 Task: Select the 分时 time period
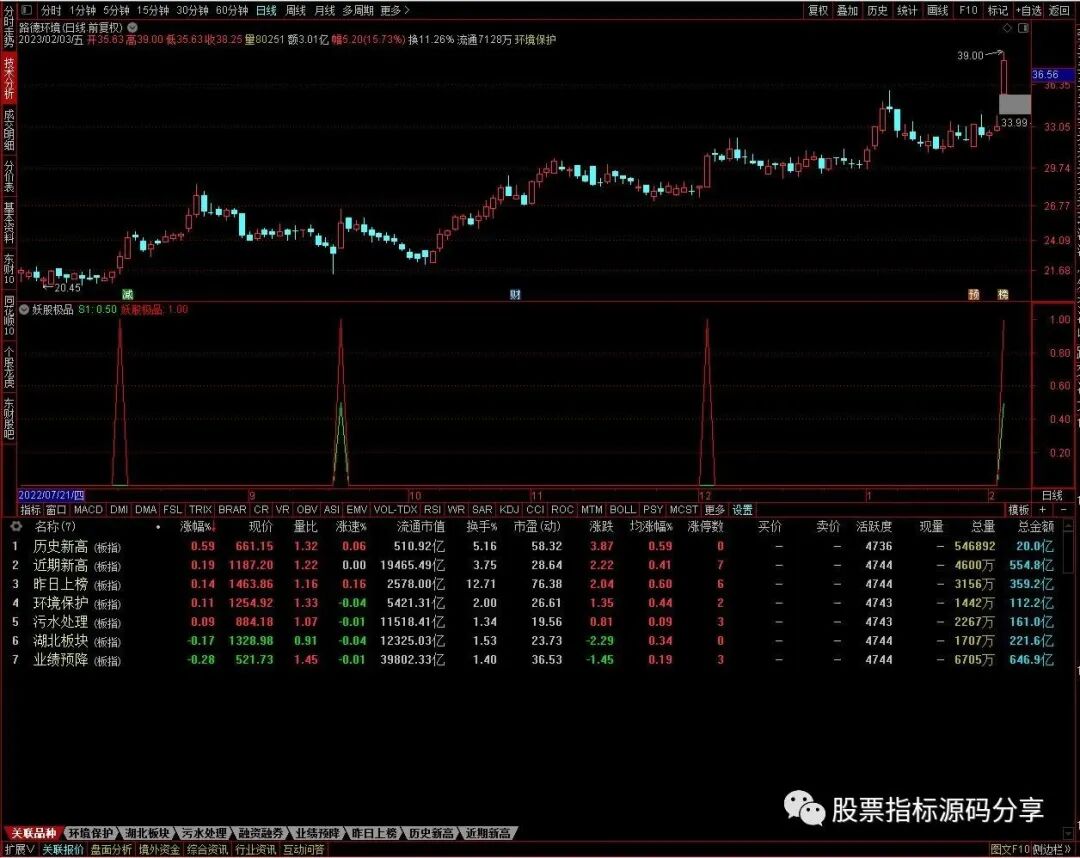pyautogui.click(x=51, y=10)
